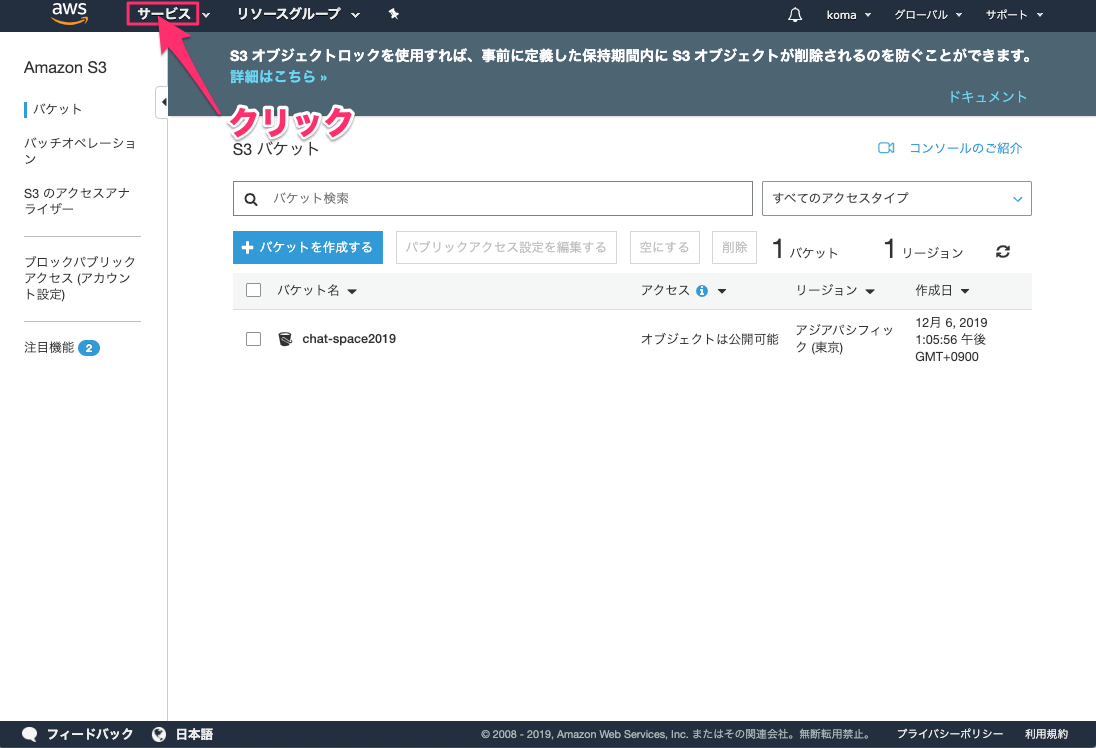The image size is (1096, 748).
Task: Click the バケットを作成する button
Action: [308, 247]
